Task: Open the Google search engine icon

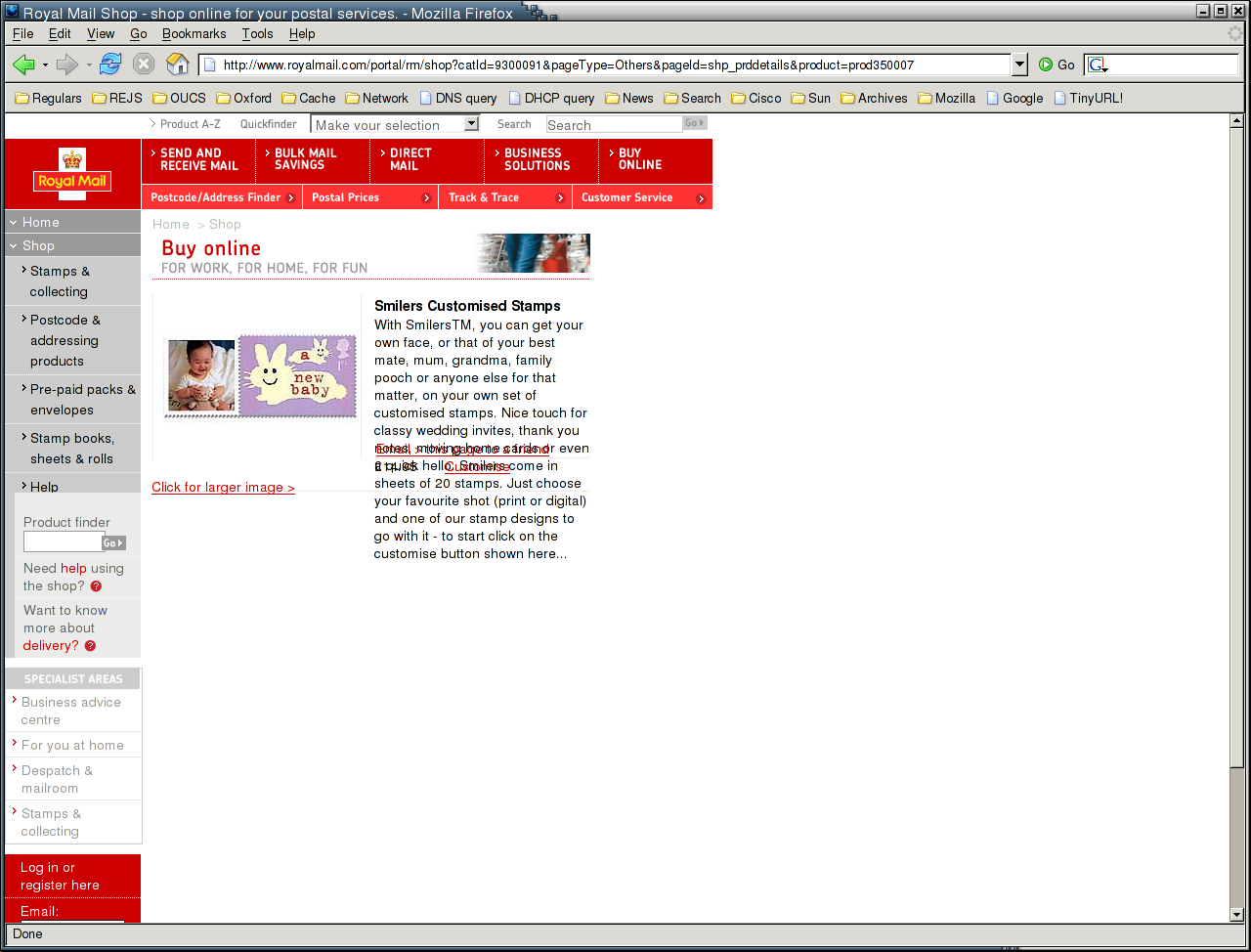Action: point(1098,65)
